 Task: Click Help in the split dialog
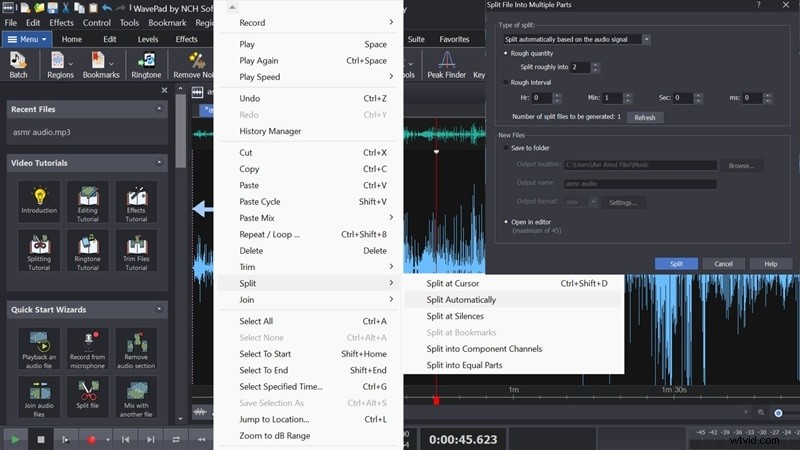770,264
